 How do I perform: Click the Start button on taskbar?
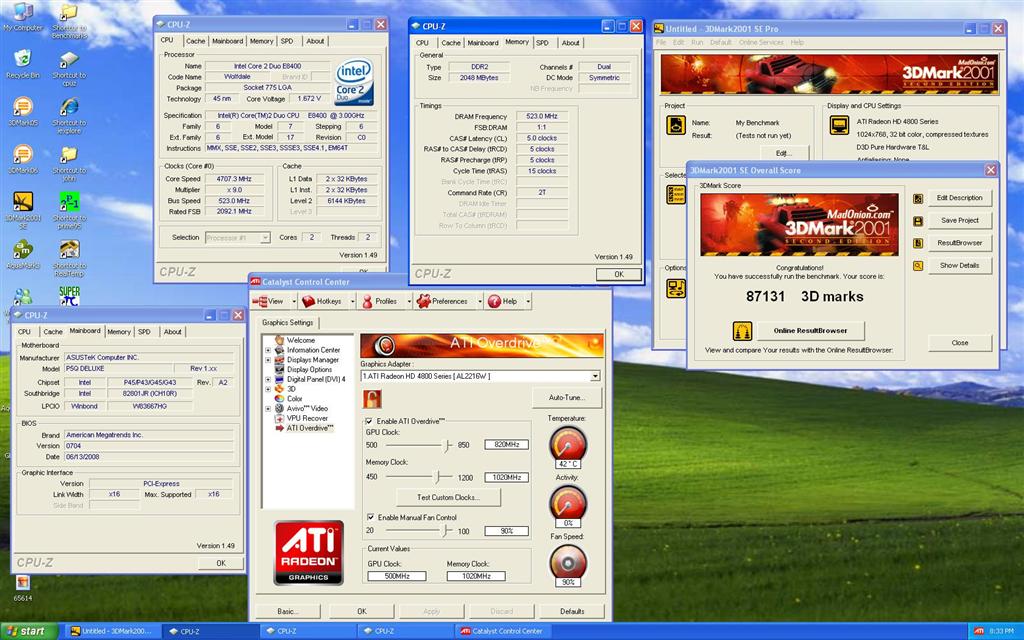coord(30,632)
